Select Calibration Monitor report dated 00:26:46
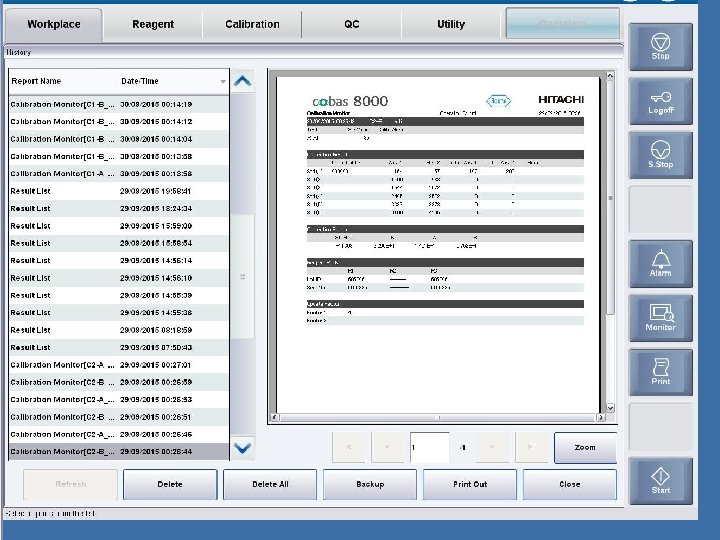 pyautogui.click(x=118, y=434)
